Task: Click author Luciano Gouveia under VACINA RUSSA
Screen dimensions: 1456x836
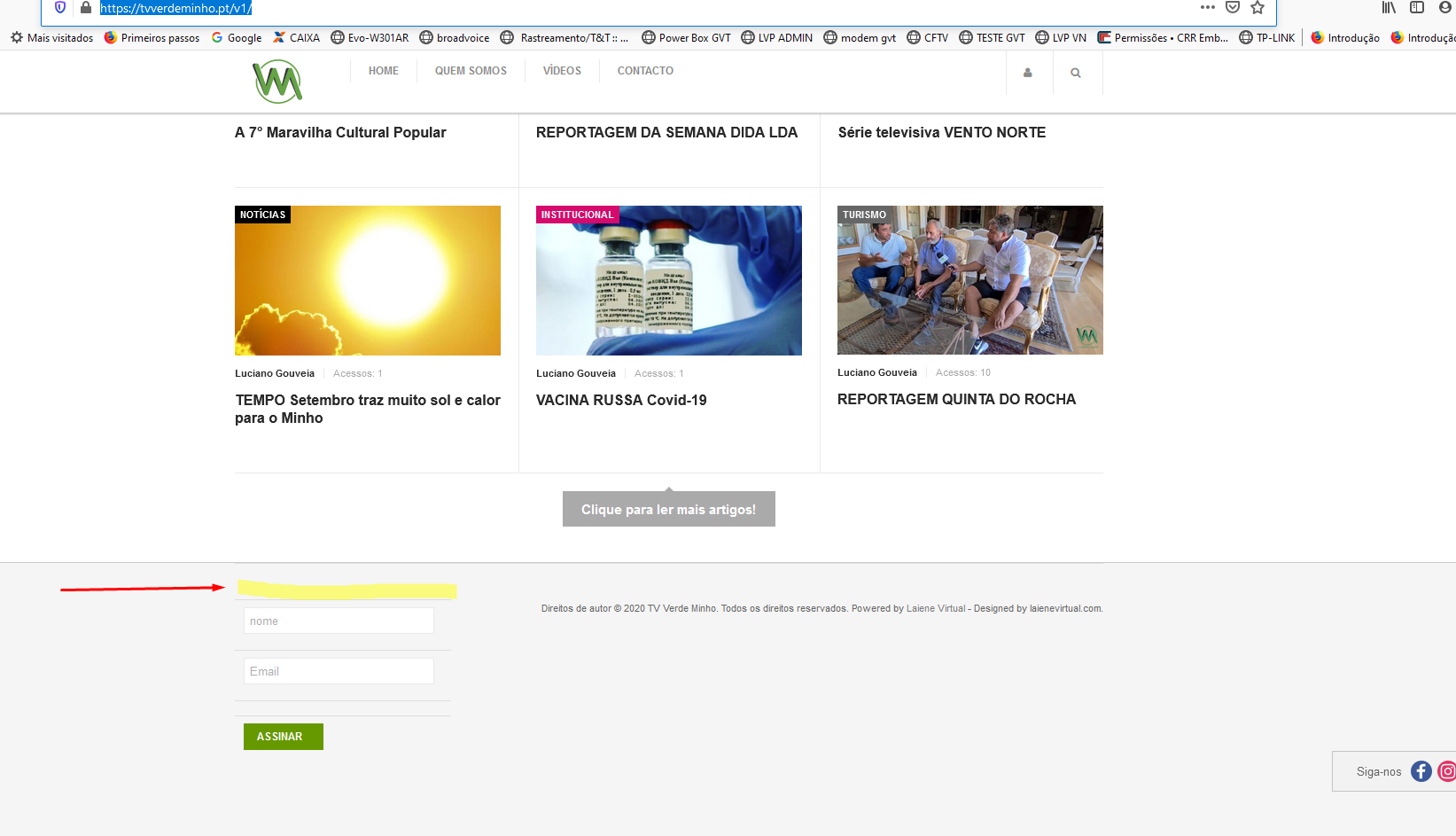Action: pos(576,373)
